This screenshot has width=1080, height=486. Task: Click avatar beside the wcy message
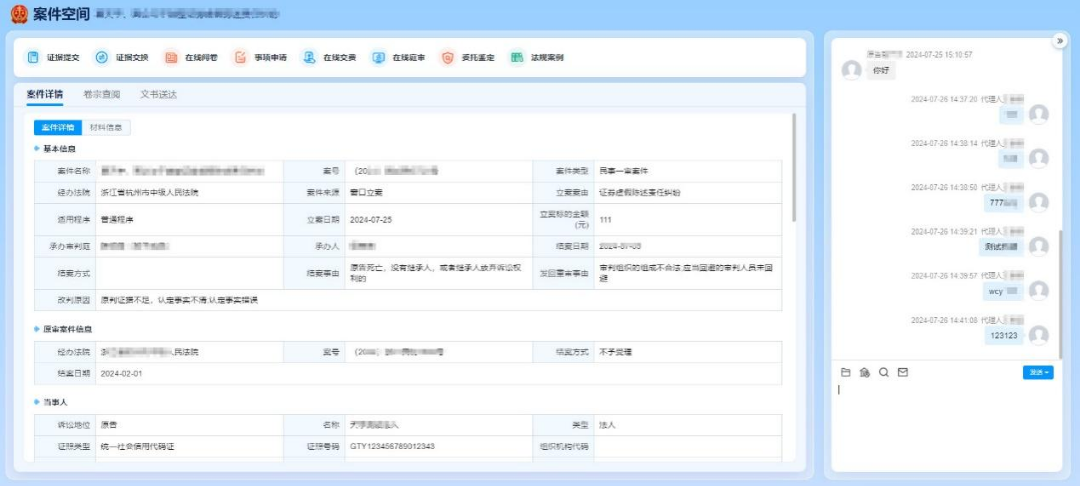1039,291
